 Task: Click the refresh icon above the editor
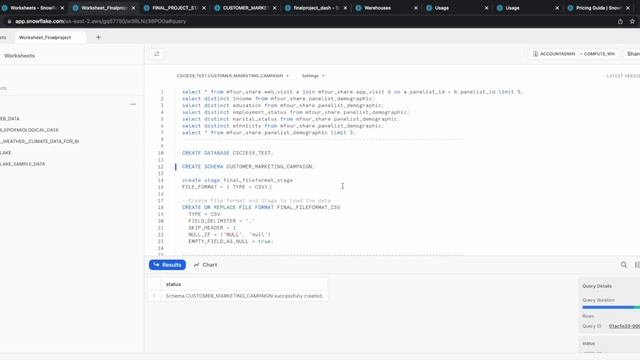coord(157,54)
